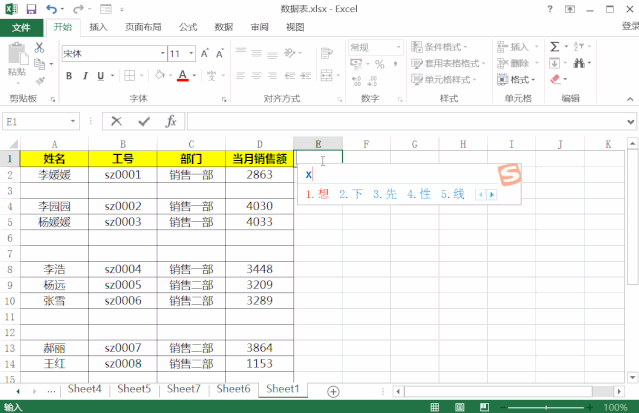This screenshot has width=639, height=413.
Task: Open the 格式 format cells dropdown
Action: [516, 80]
